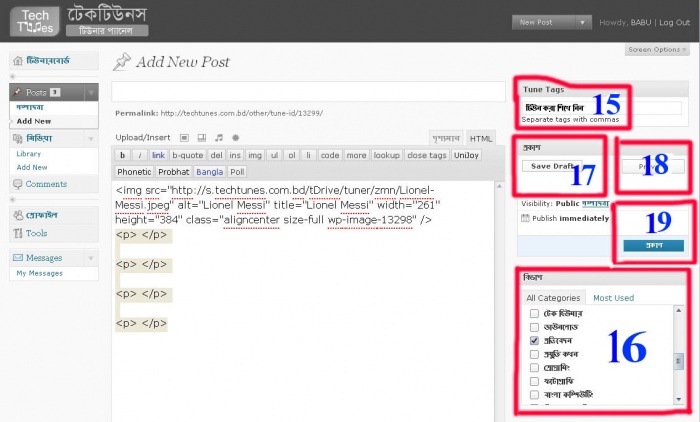Click the close tags button

click(x=427, y=155)
